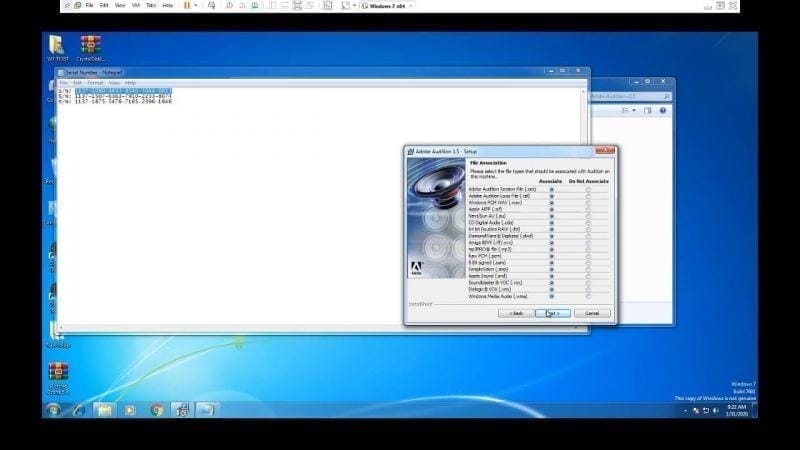
Task: Open Windows Media Player from the taskbar
Action: pyautogui.click(x=130, y=410)
